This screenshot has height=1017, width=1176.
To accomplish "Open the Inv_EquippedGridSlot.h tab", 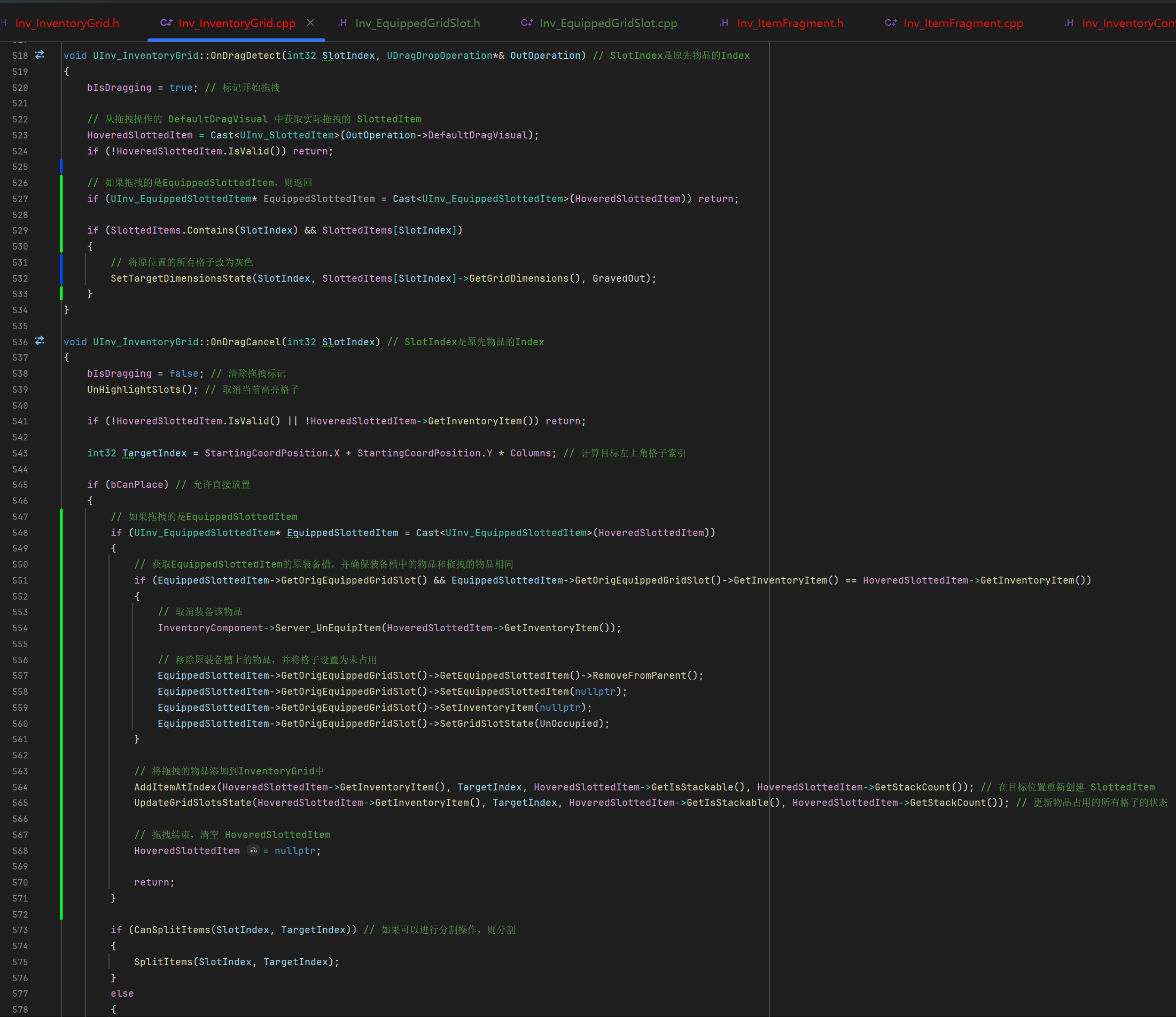I will 417,24.
